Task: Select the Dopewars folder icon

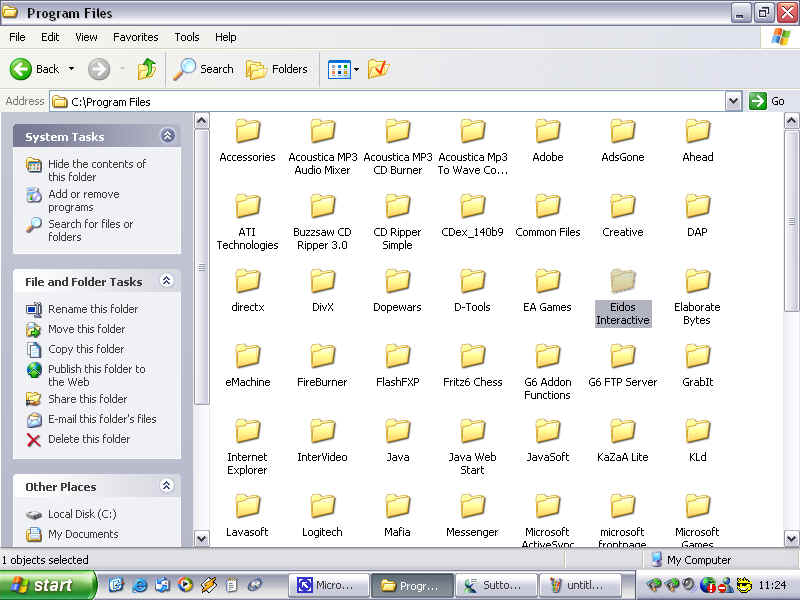Action: tap(397, 281)
